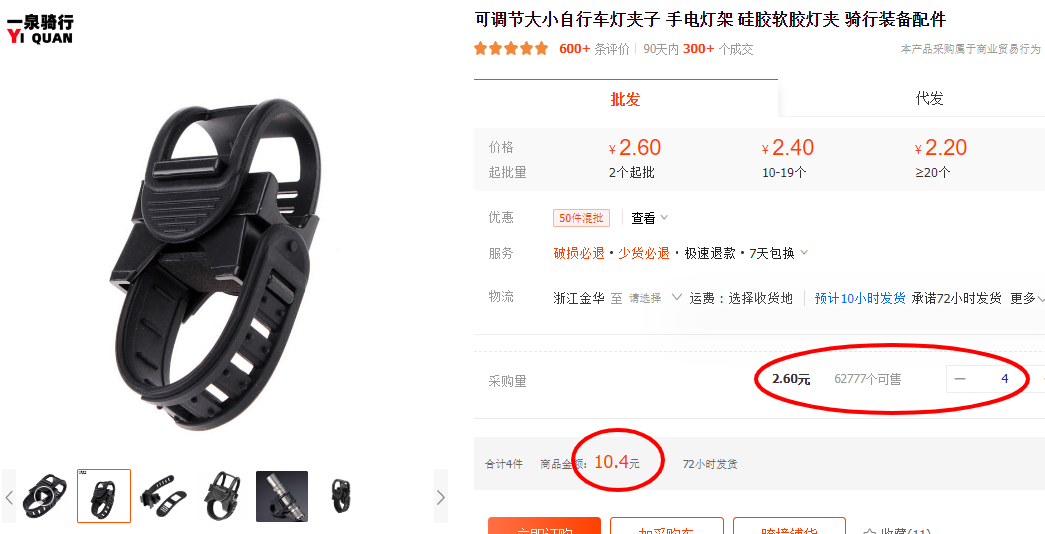Viewport: 1045px width, 534px height.
Task: Expand the service guarantees chevron
Action: pos(804,253)
